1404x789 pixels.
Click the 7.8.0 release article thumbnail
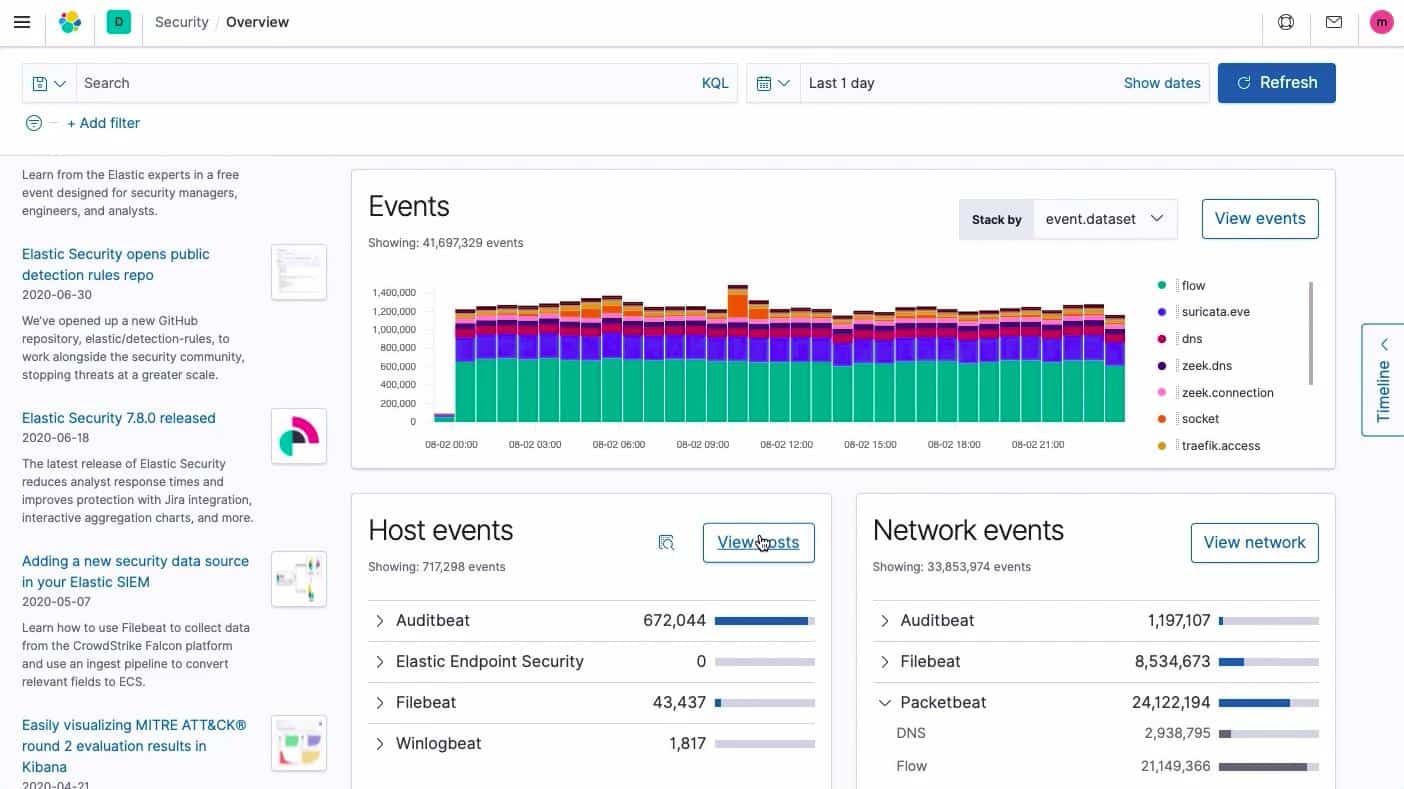pos(299,436)
